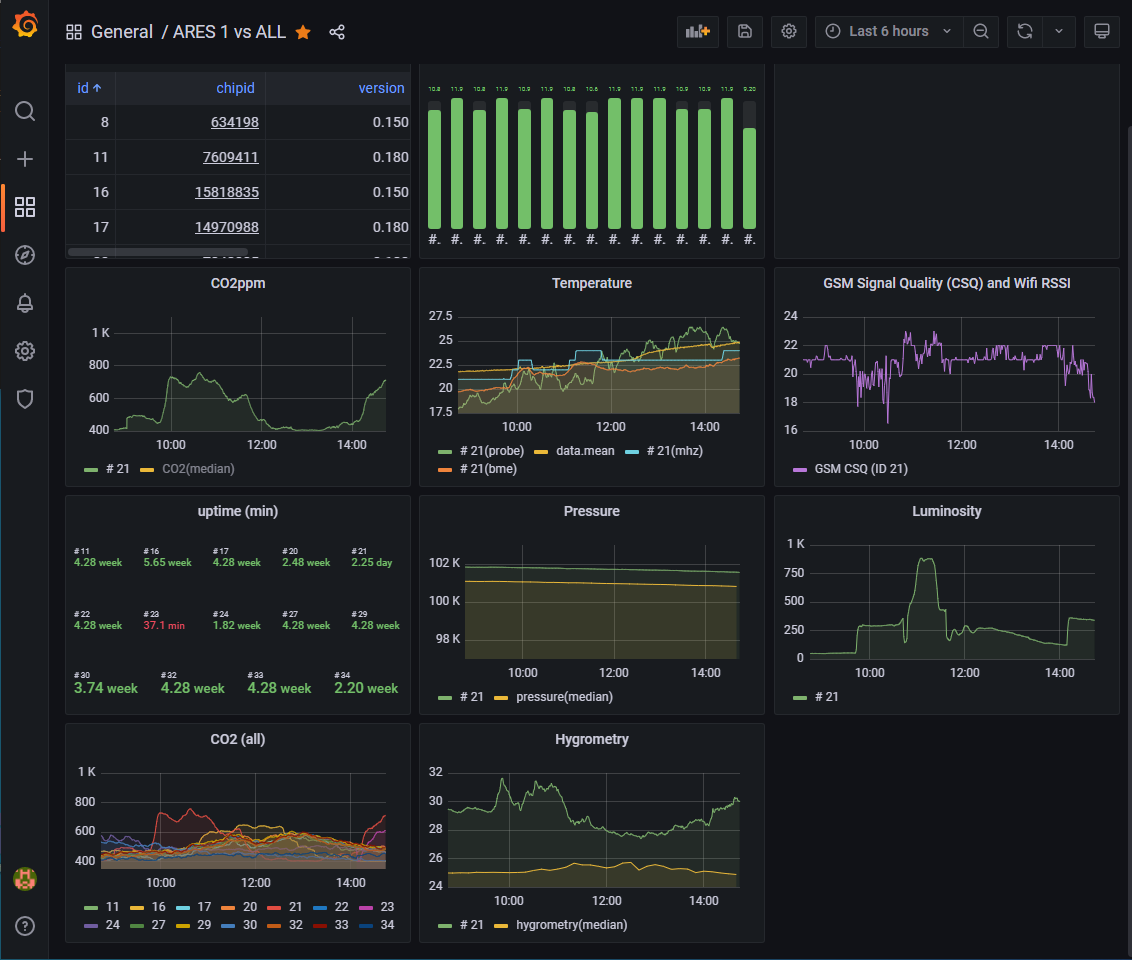The height and width of the screenshot is (960, 1132).
Task: Open the Luminosity panel title menu
Action: pyautogui.click(x=946, y=511)
